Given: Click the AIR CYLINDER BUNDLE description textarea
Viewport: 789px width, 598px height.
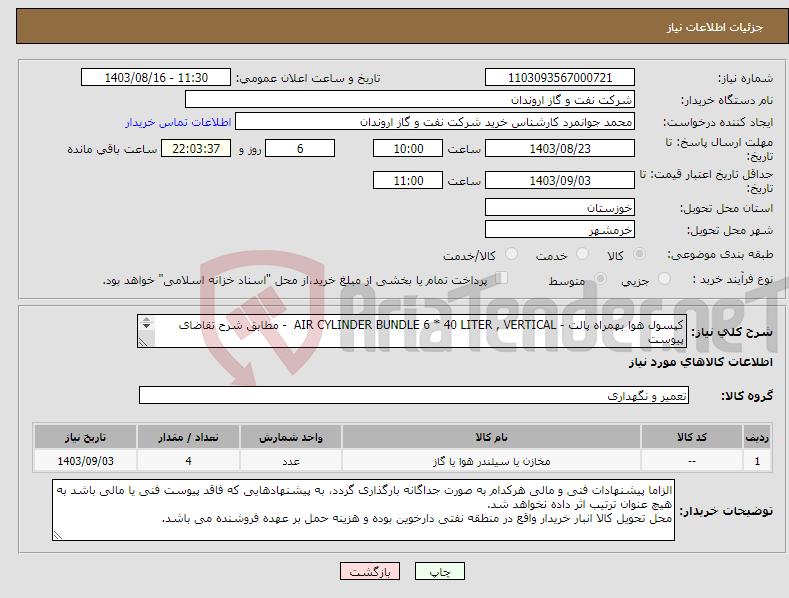Looking at the screenshot, I should click(x=412, y=331).
